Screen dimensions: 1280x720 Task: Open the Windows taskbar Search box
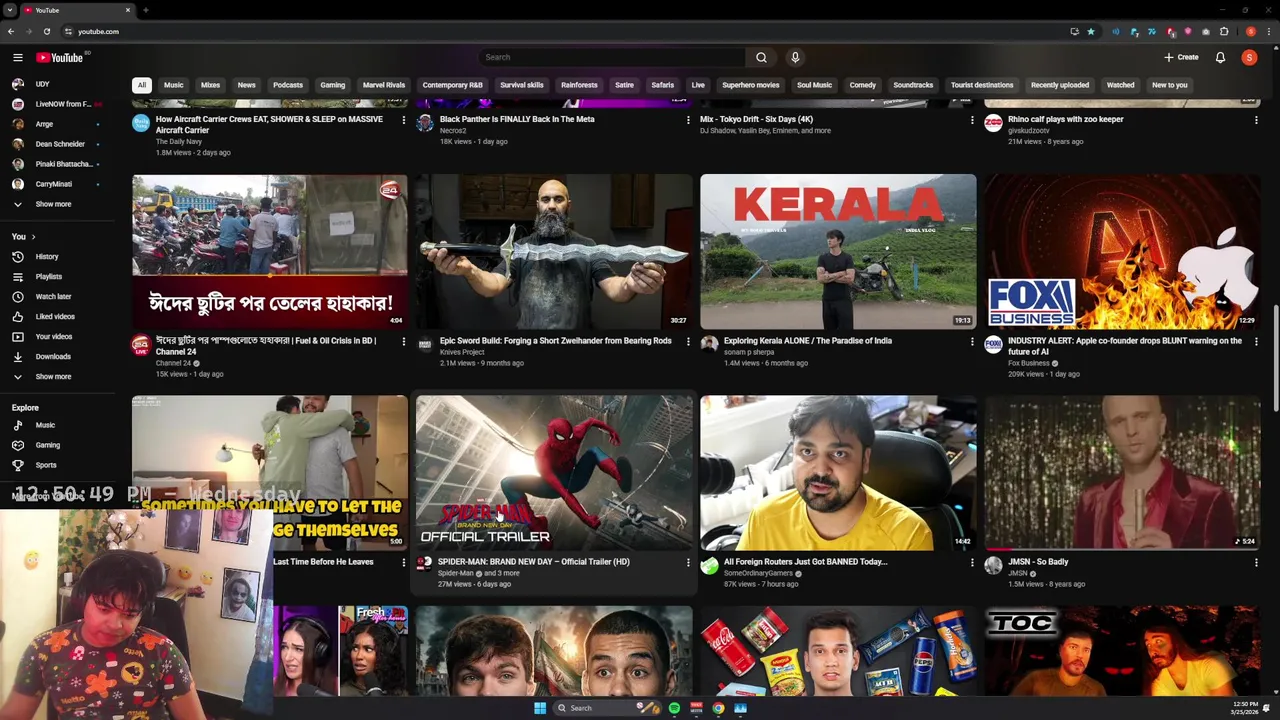click(605, 708)
